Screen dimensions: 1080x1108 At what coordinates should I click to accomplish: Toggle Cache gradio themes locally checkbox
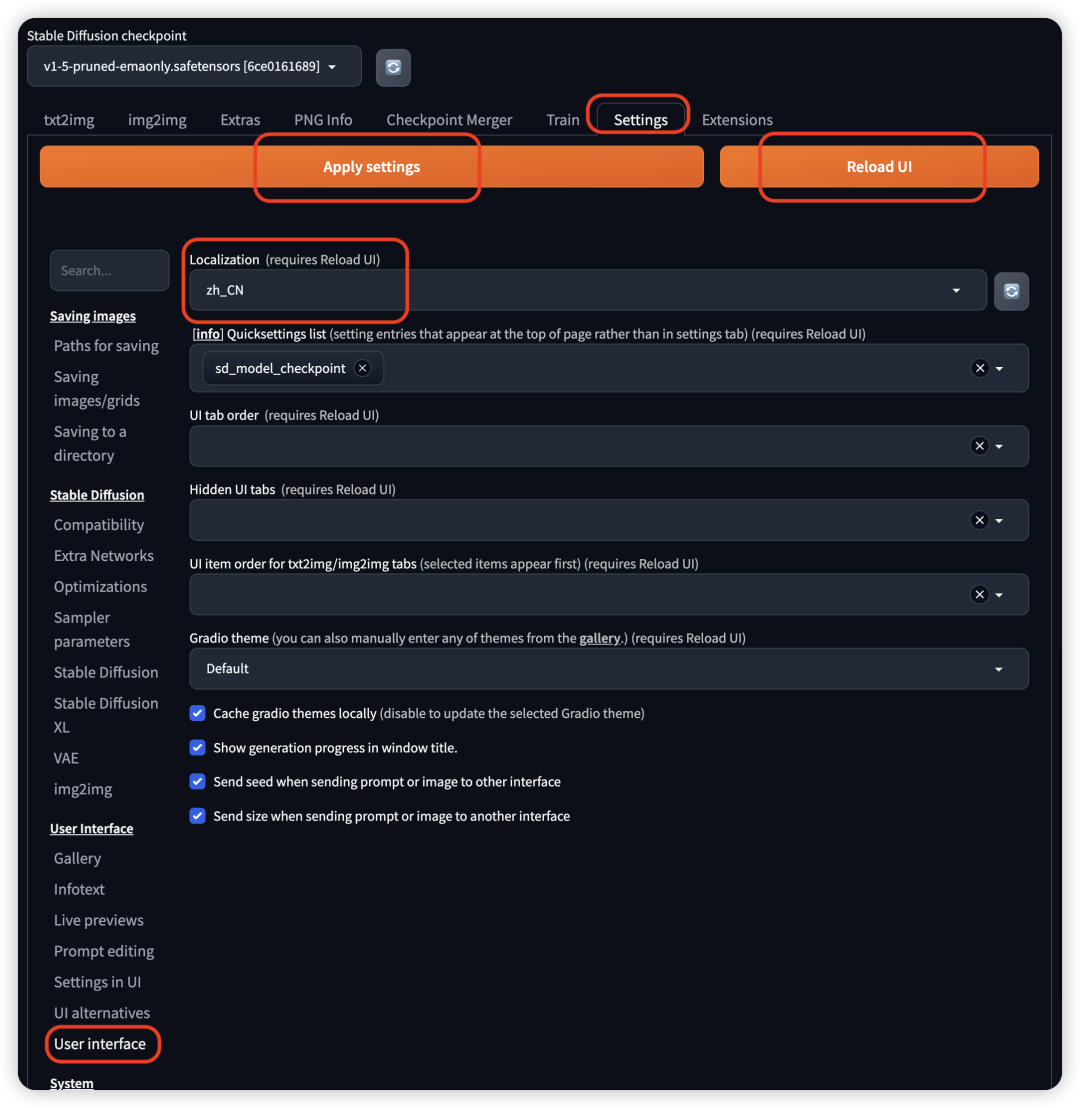click(x=197, y=713)
